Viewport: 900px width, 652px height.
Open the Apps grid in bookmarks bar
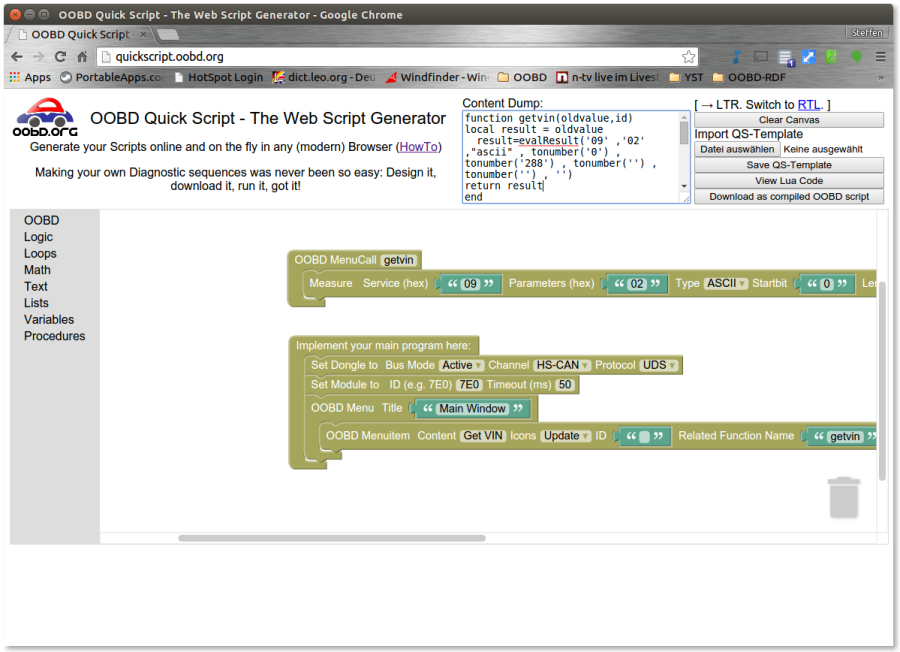click(x=29, y=77)
